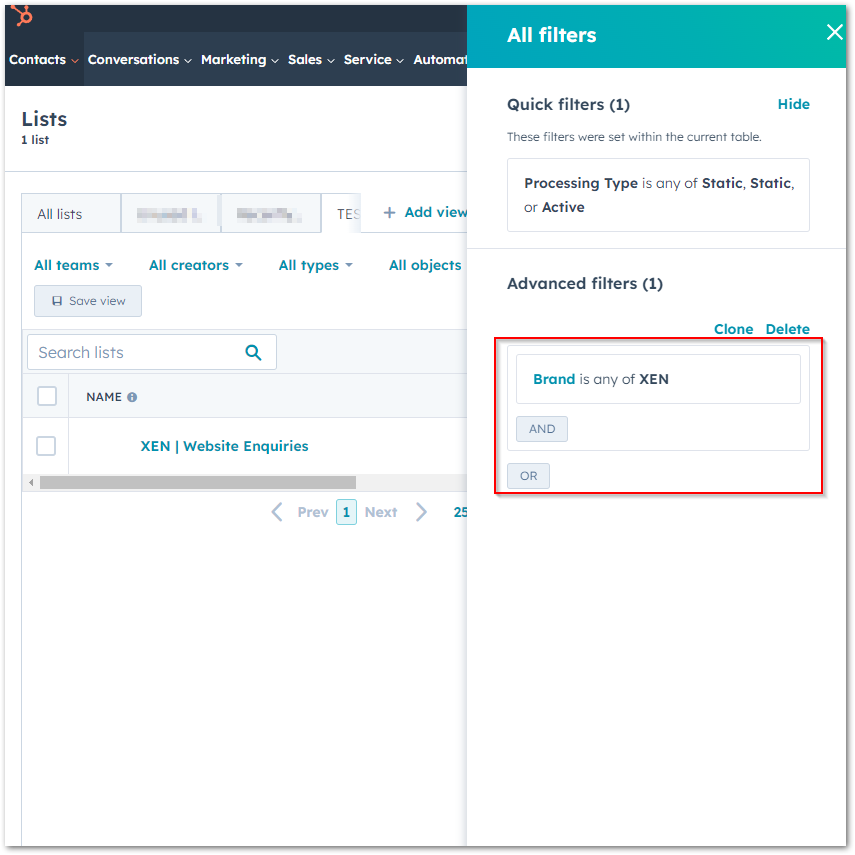
Task: Open the All teams dropdown
Action: point(72,265)
